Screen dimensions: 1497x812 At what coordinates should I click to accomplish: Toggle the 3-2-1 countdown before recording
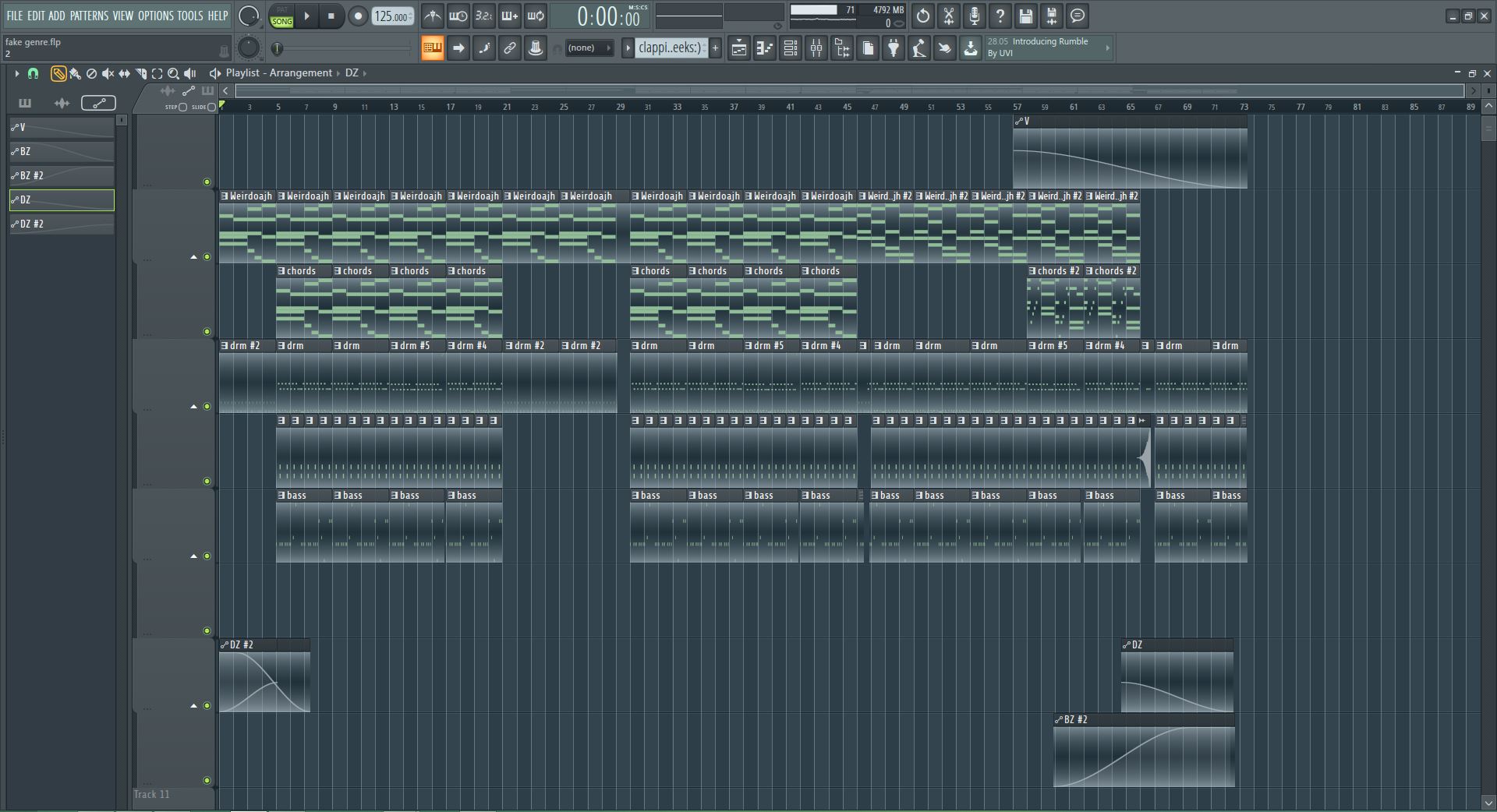tap(483, 16)
